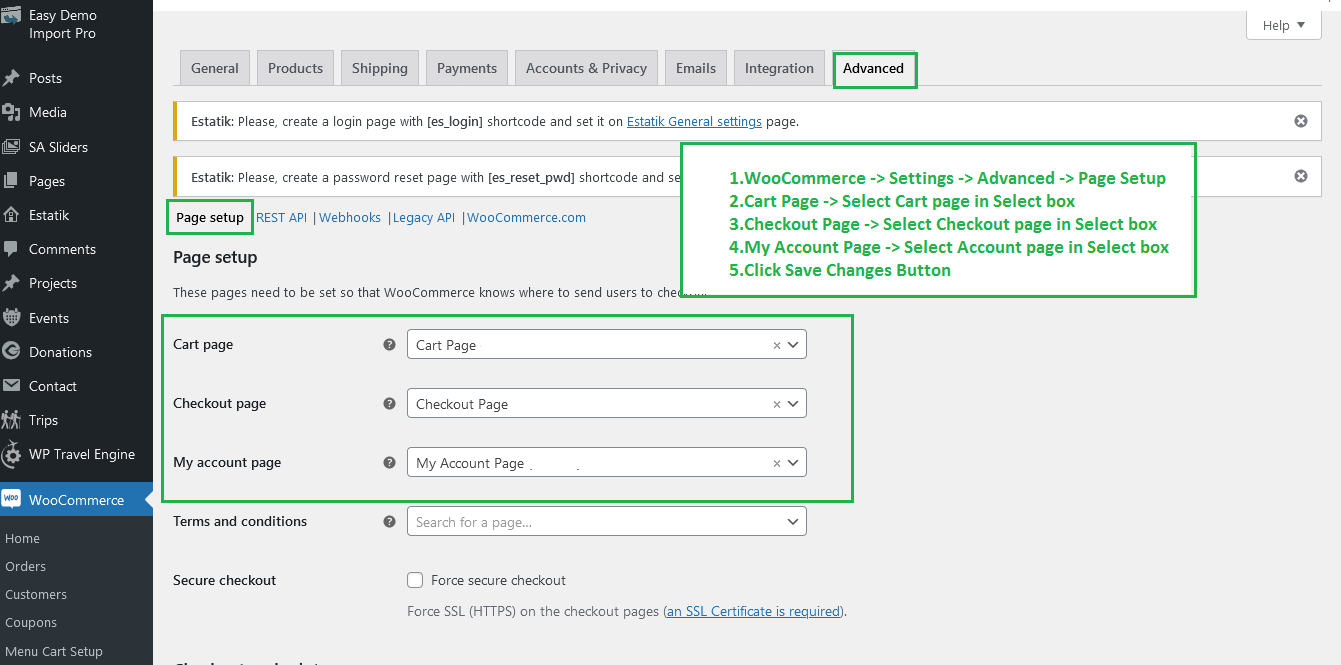The image size is (1341, 665).
Task: Open Menu Cart Setup submenu item
Action: tap(54, 651)
